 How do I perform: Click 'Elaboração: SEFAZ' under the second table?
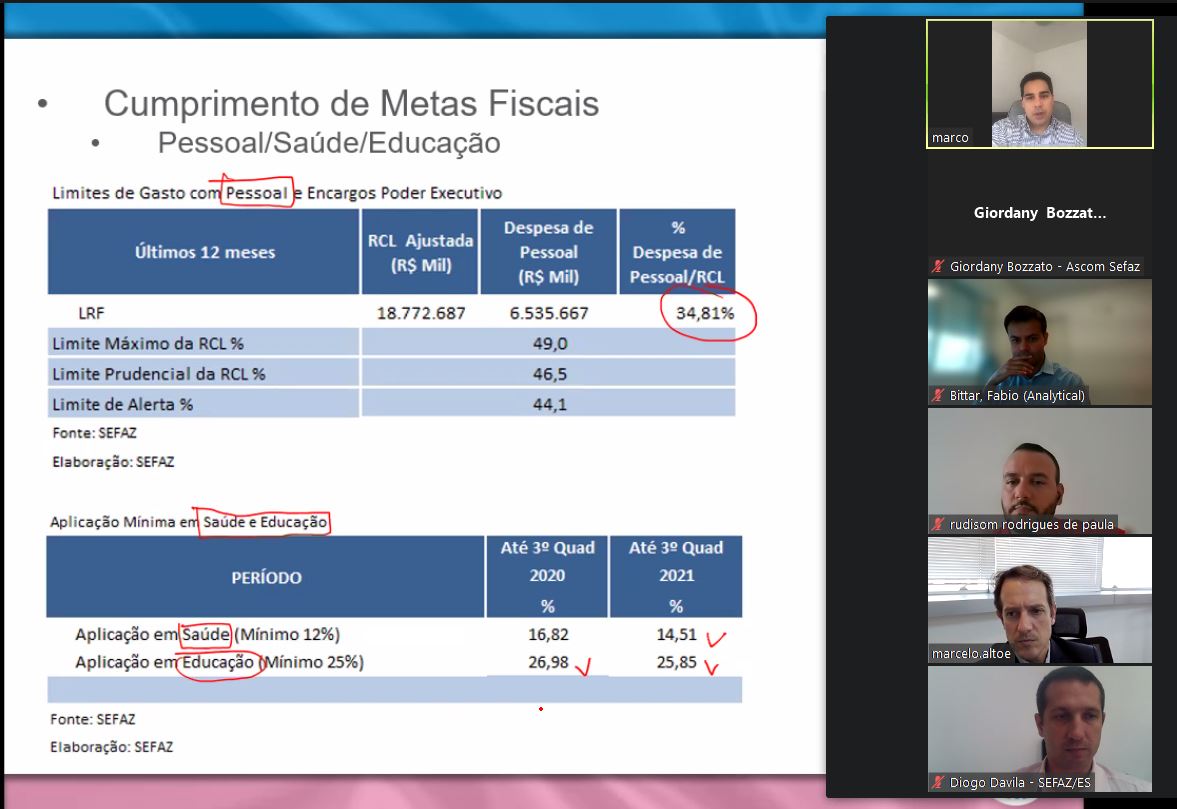click(112, 747)
